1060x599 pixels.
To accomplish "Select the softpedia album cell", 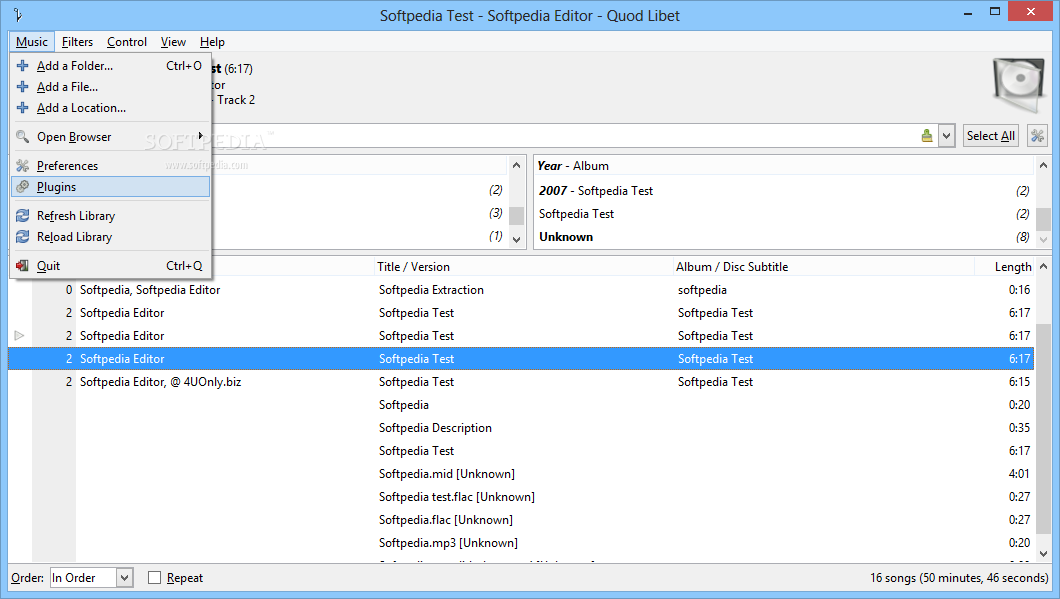I will tap(702, 289).
